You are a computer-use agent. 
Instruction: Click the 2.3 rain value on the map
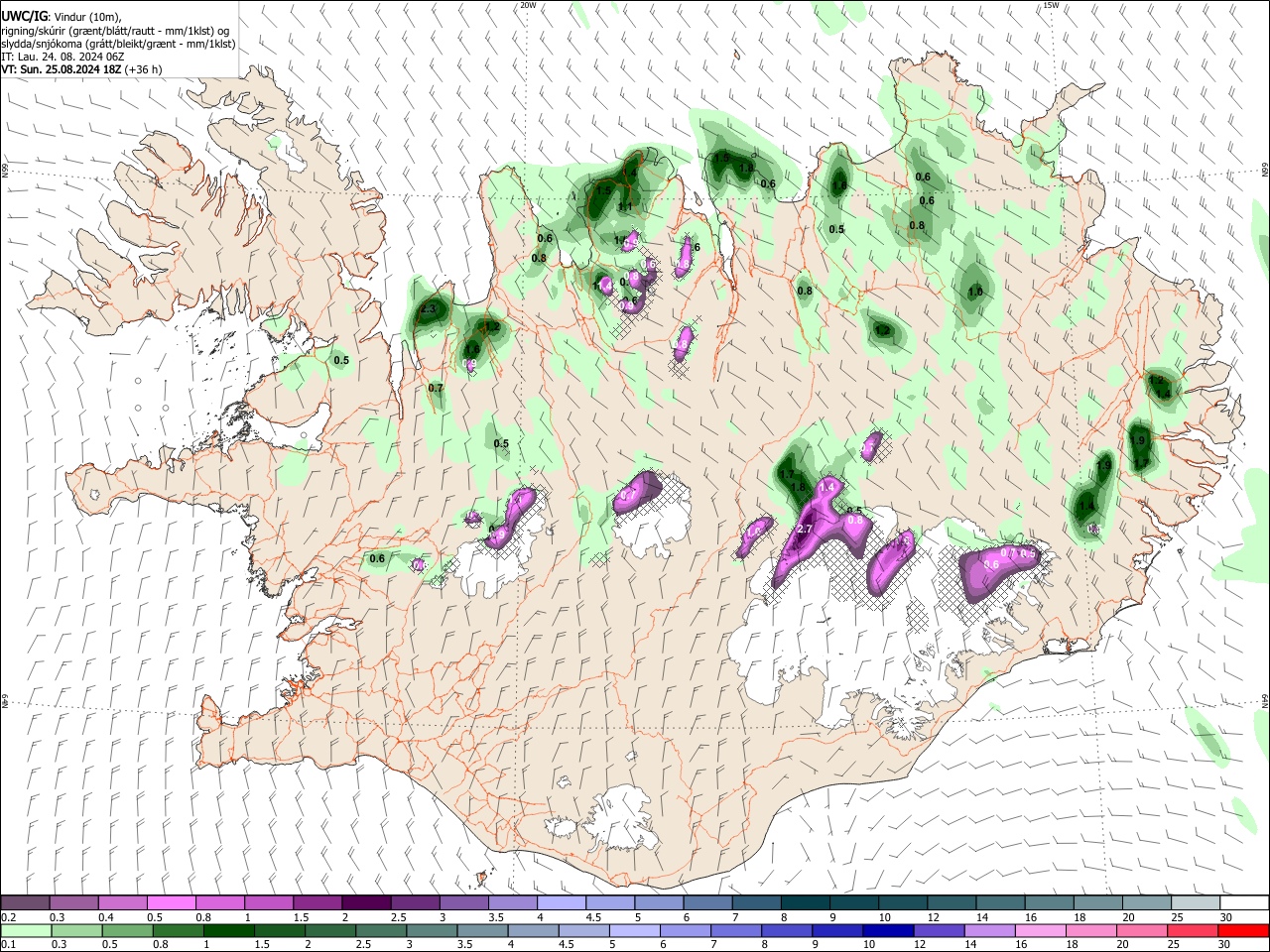coord(428,309)
